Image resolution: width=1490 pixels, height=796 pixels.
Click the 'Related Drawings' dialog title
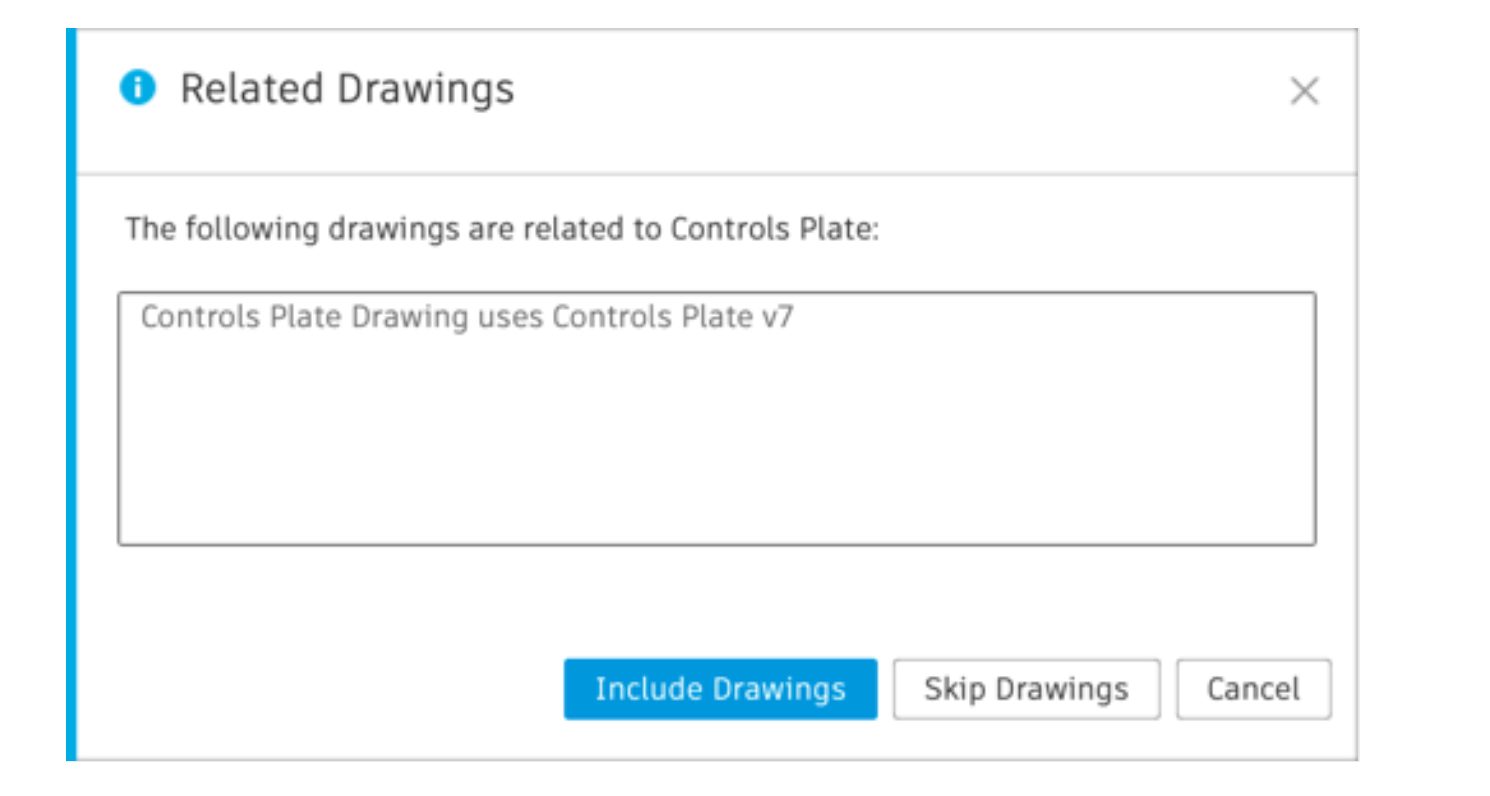tap(291, 90)
